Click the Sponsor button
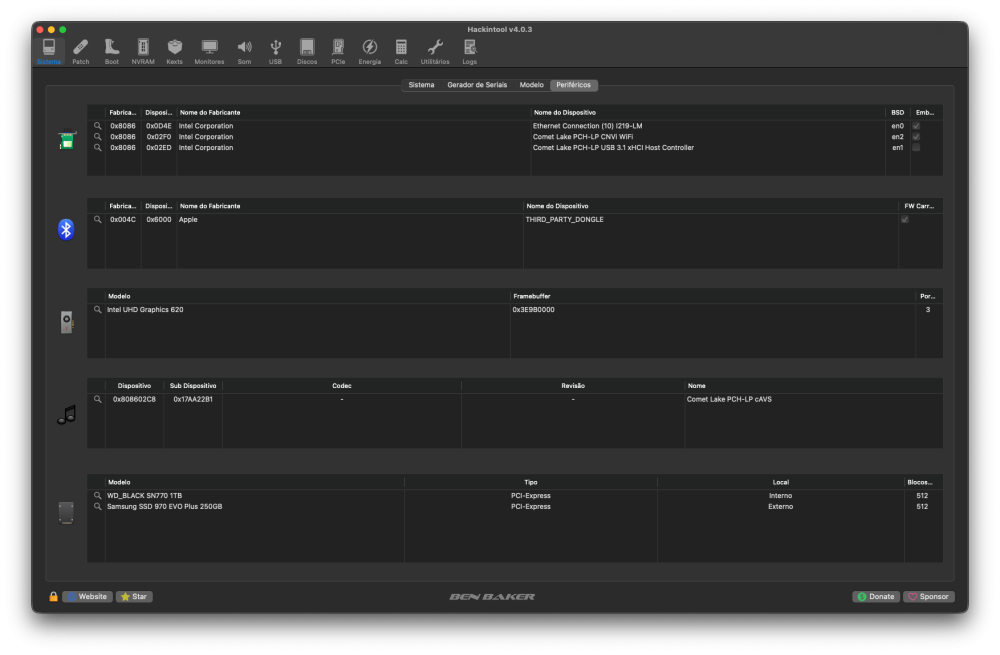Screen dimensions: 1000x655 (929, 596)
